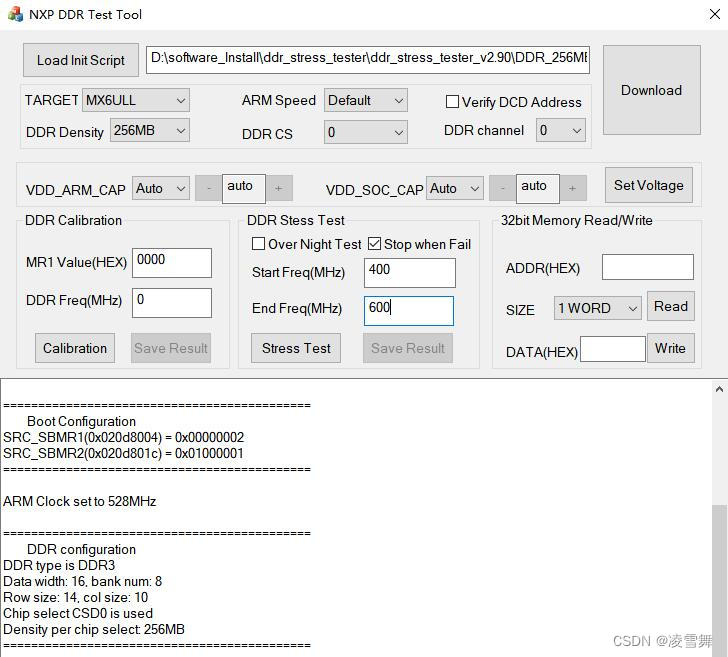Open the VDD_SOC_CAP Auto dropdown

pyautogui.click(x=455, y=189)
